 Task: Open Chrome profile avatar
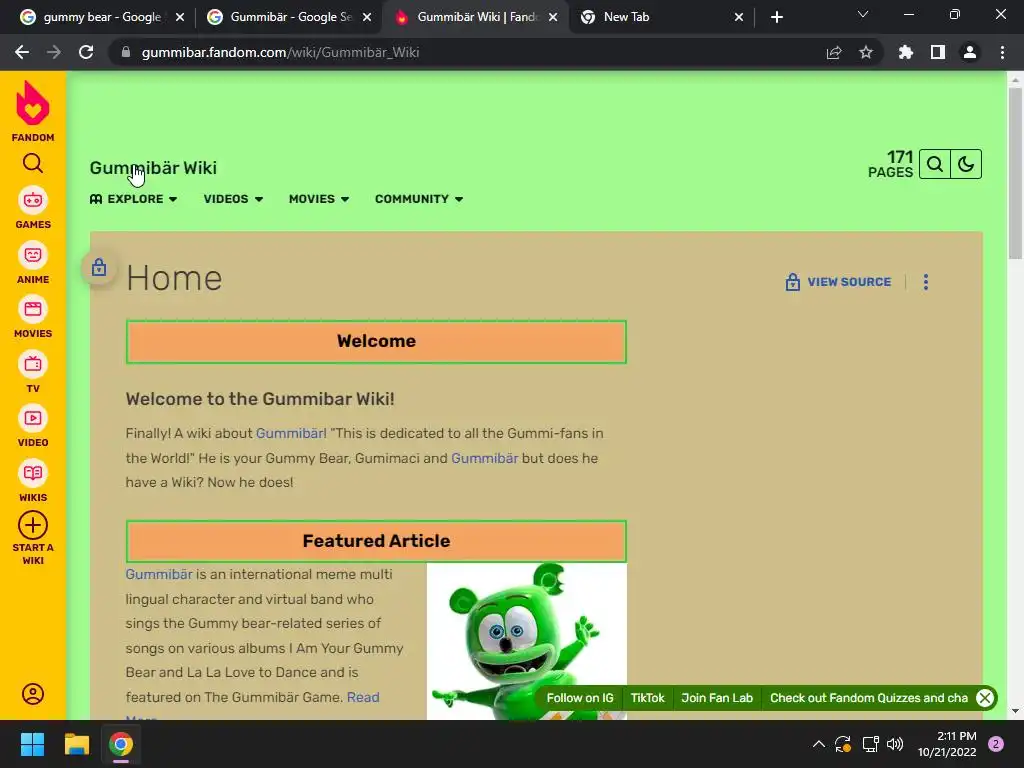(970, 52)
